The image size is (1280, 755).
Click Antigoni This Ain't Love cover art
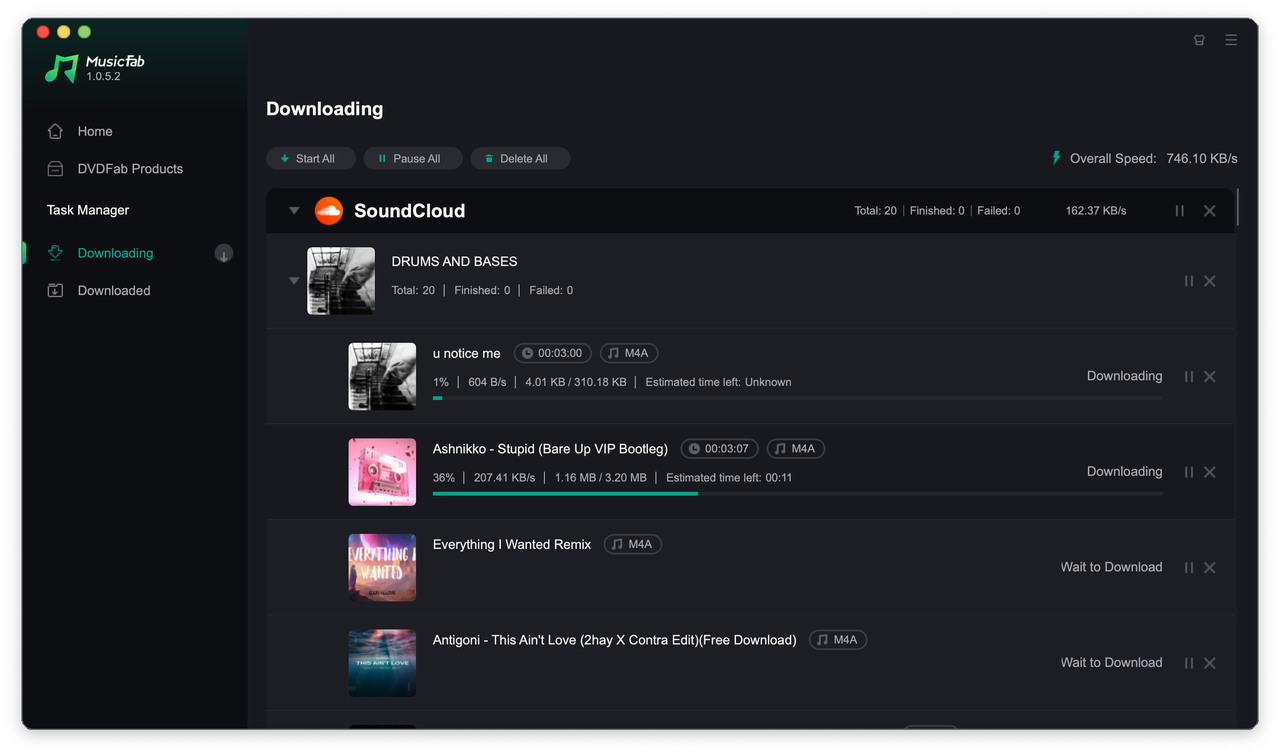382,663
